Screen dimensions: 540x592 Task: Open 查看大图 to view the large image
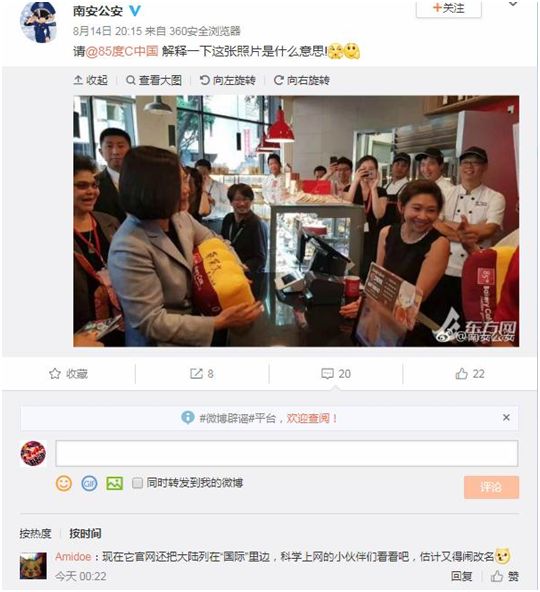[x=154, y=80]
